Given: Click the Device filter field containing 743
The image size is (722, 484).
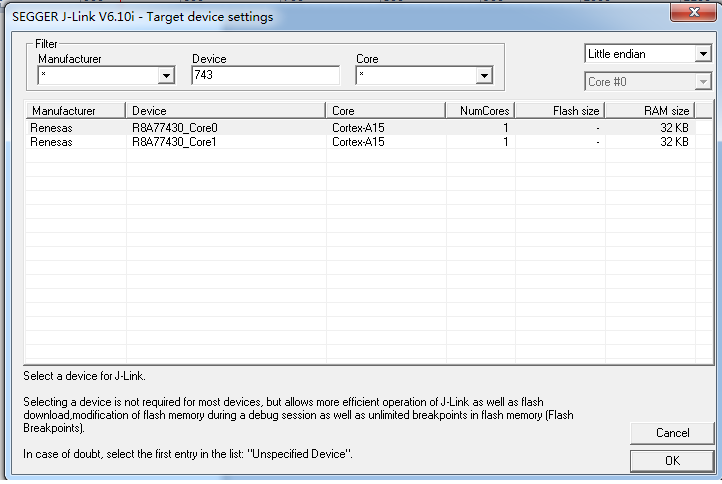Looking at the screenshot, I should pyautogui.click(x=266, y=75).
